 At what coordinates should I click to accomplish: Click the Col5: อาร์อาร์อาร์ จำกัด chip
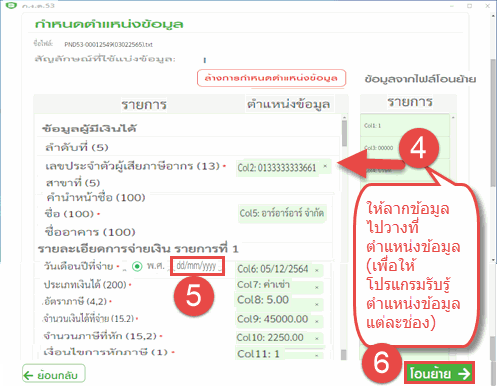[x=282, y=213]
